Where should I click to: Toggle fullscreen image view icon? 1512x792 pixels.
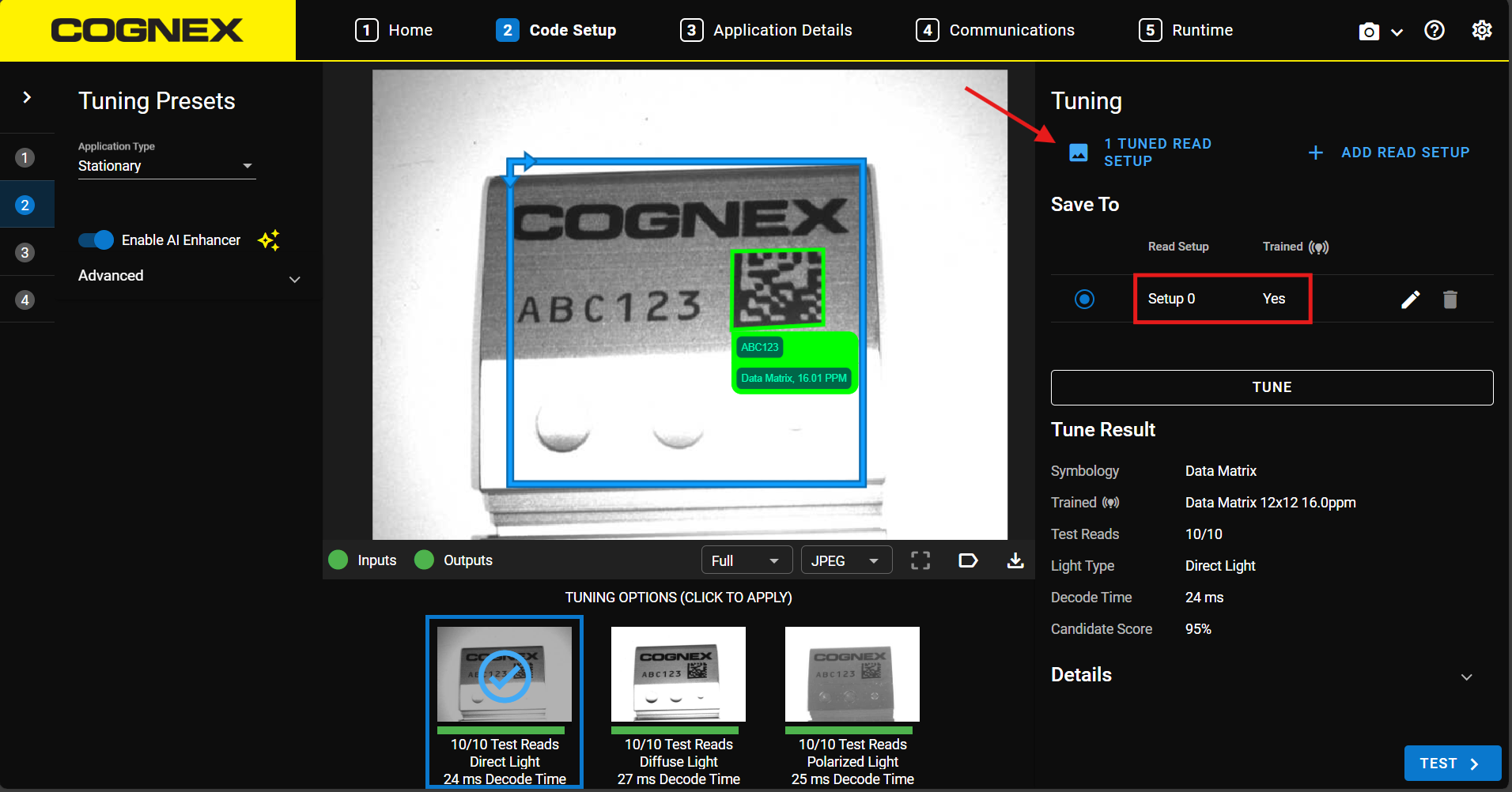point(920,560)
